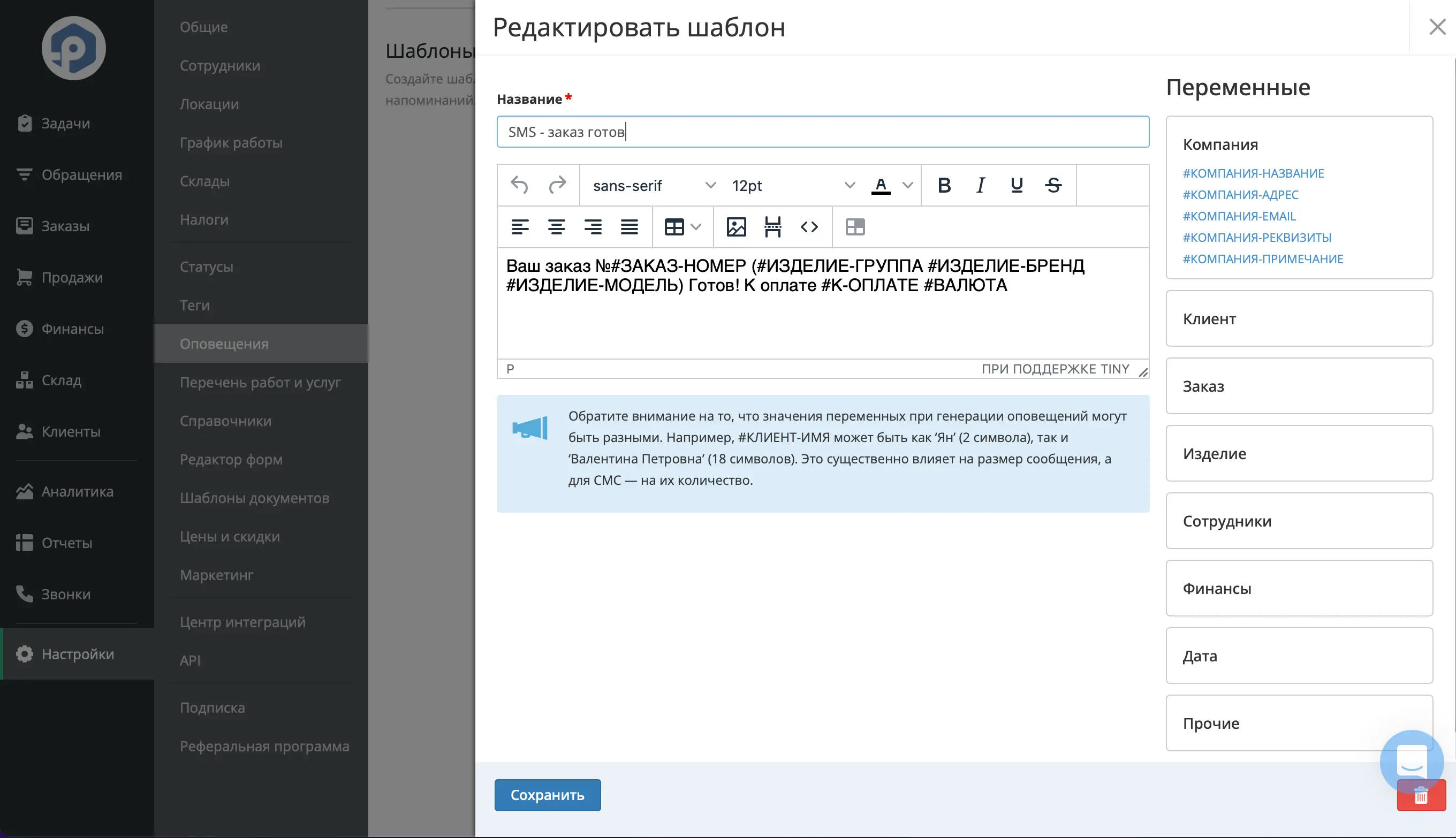1456x838 pixels.
Task: Expand the Заказ variables group
Action: coord(1299,386)
